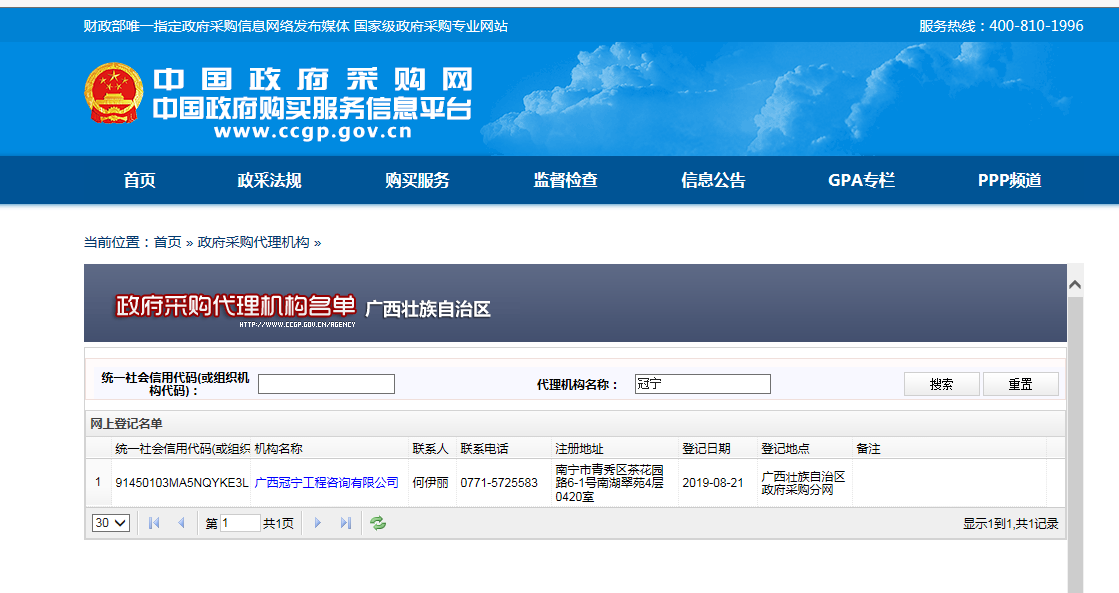Open 首页 navigation menu item
1119x593 pixels.
(139, 180)
